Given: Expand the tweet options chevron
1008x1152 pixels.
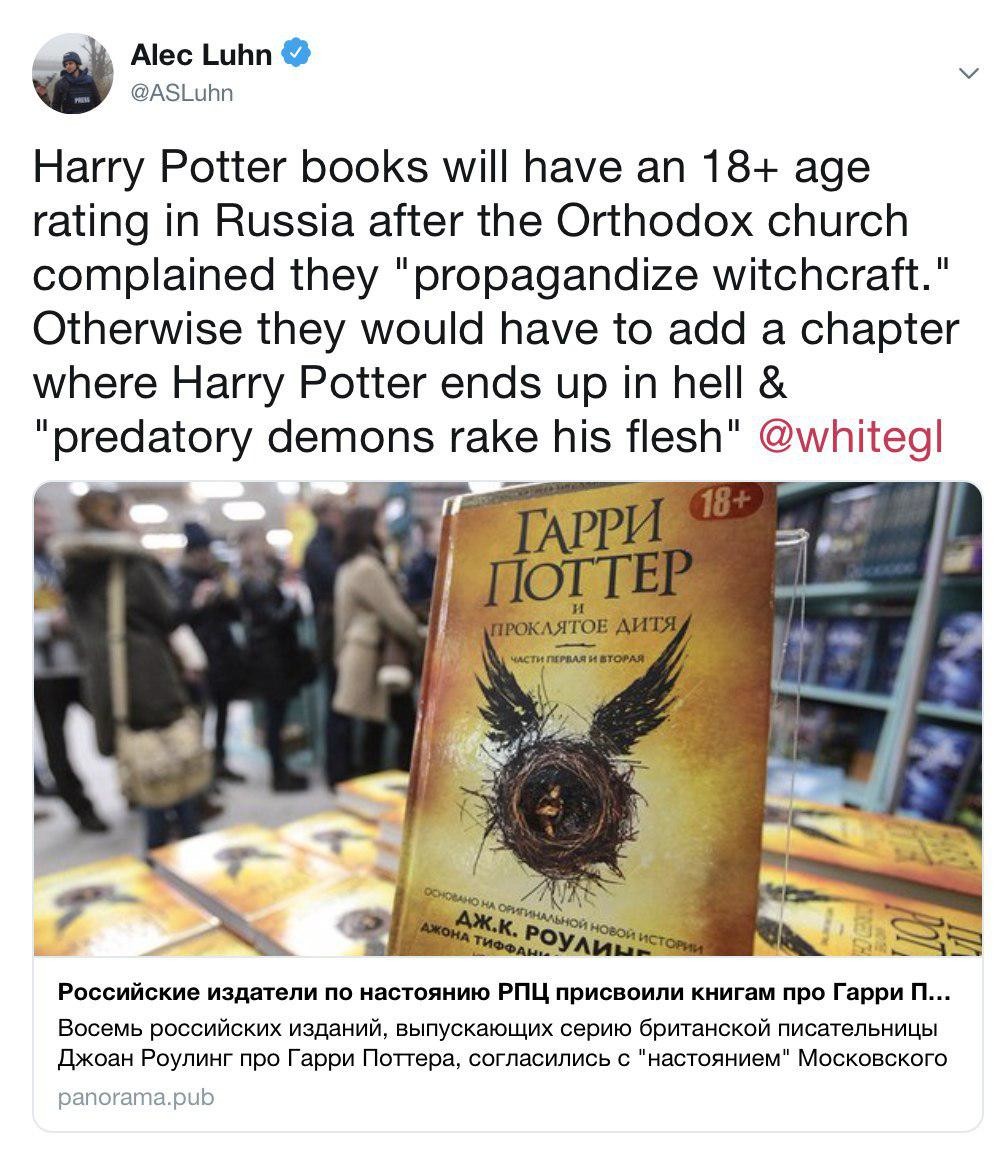Looking at the screenshot, I should (969, 73).
